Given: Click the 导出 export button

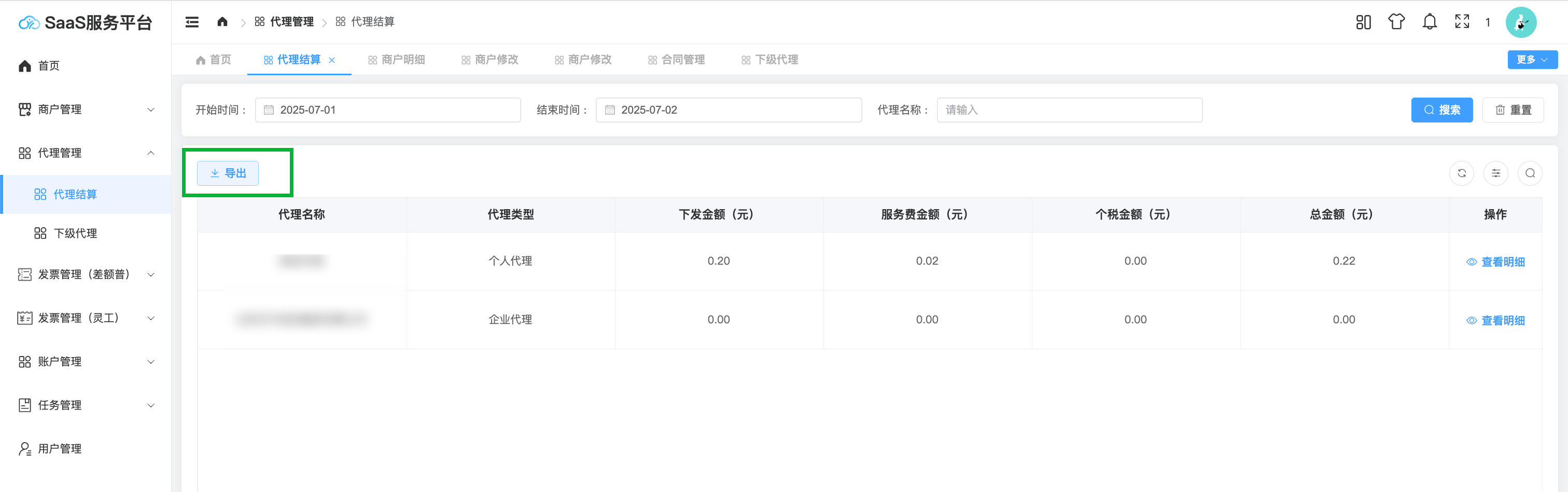Looking at the screenshot, I should click(228, 173).
